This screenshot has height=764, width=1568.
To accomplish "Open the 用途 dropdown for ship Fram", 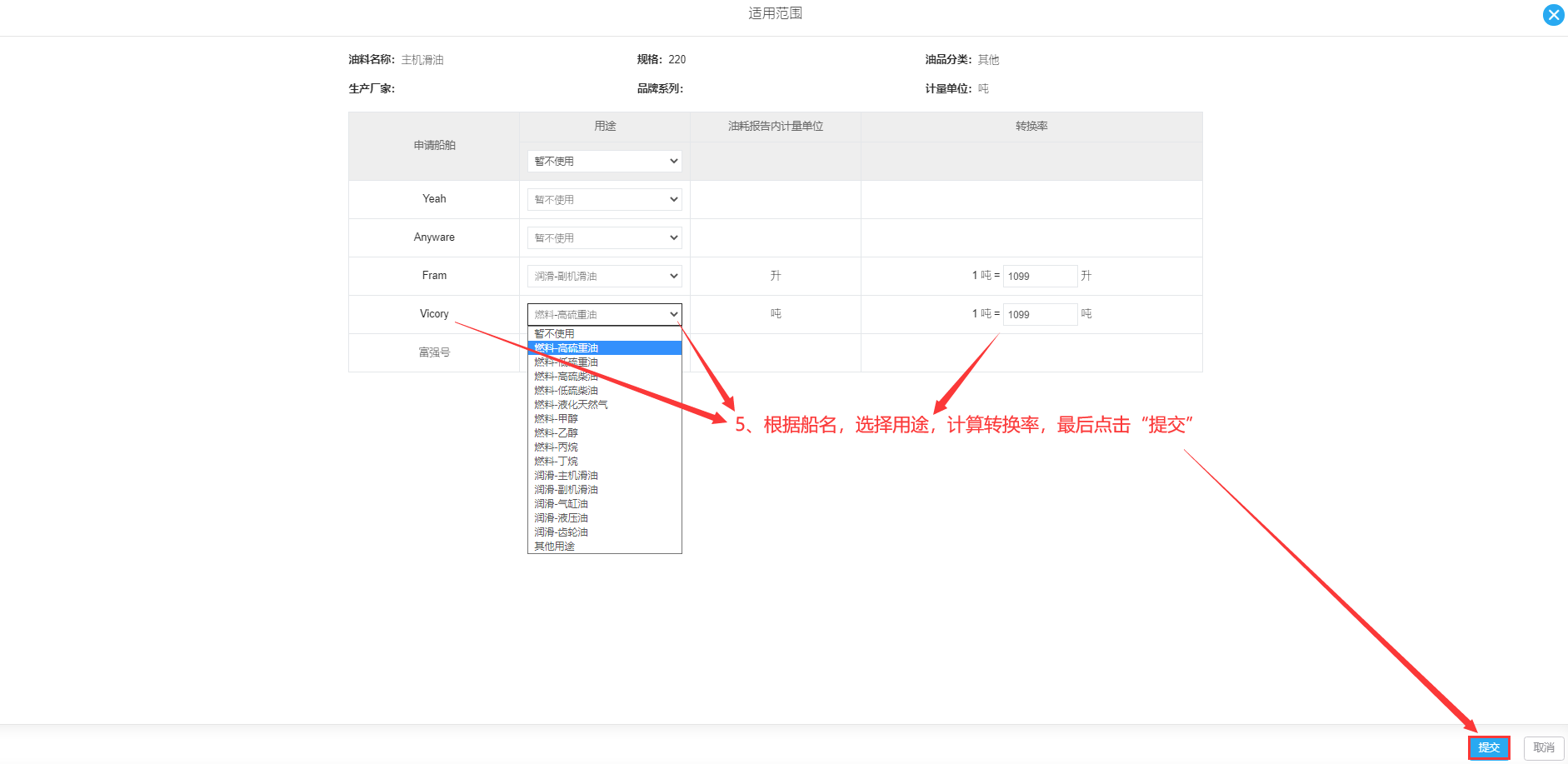I will point(604,276).
